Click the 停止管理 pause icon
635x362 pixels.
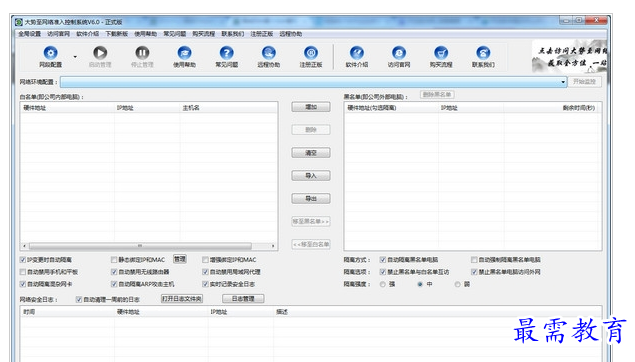pos(142,53)
